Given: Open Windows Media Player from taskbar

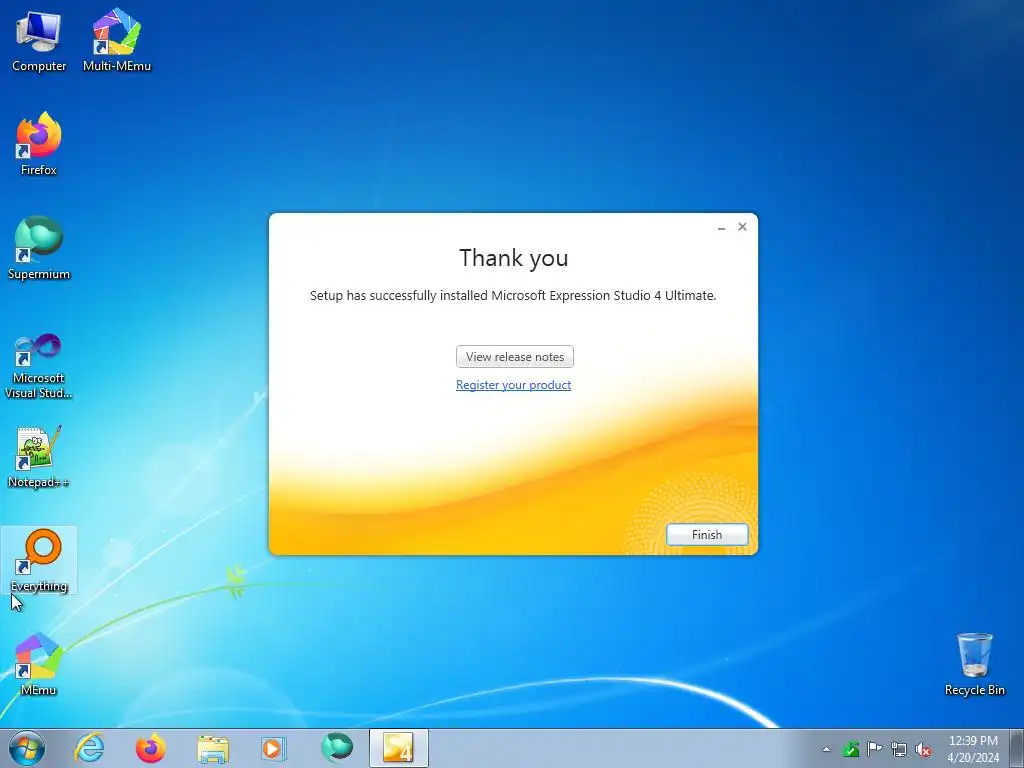Looking at the screenshot, I should point(274,748).
